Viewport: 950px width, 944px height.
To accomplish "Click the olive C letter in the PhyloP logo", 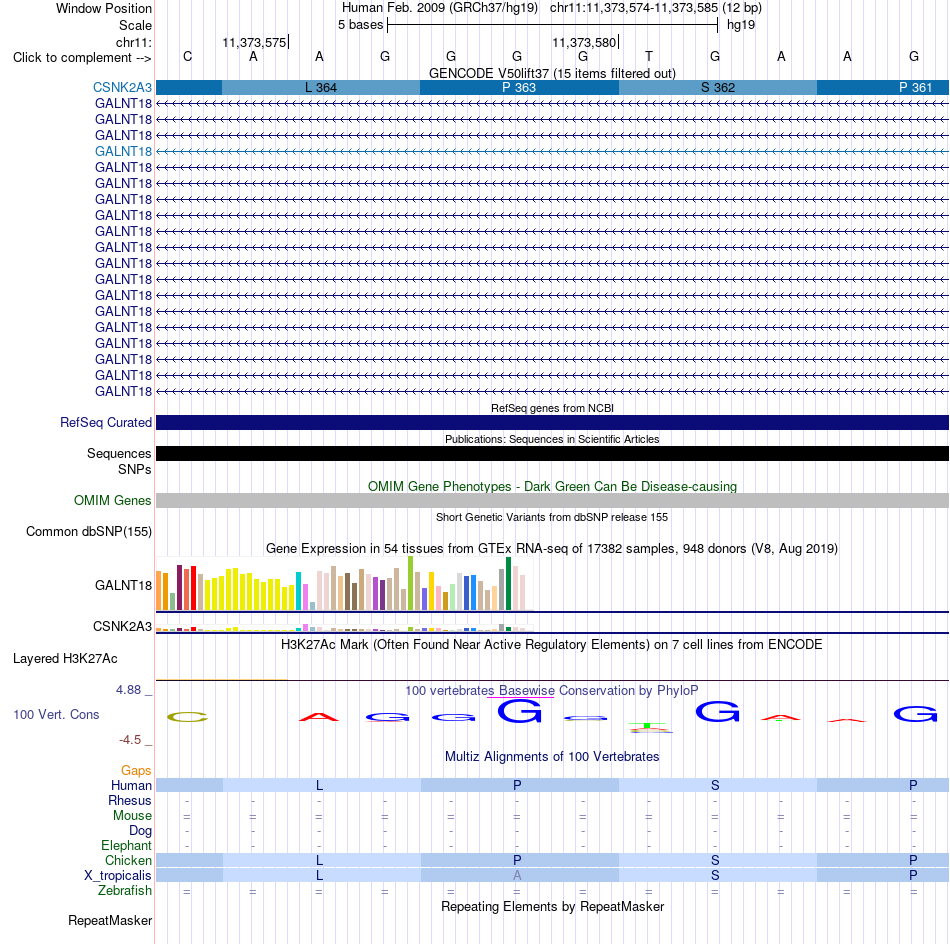I will (x=187, y=717).
